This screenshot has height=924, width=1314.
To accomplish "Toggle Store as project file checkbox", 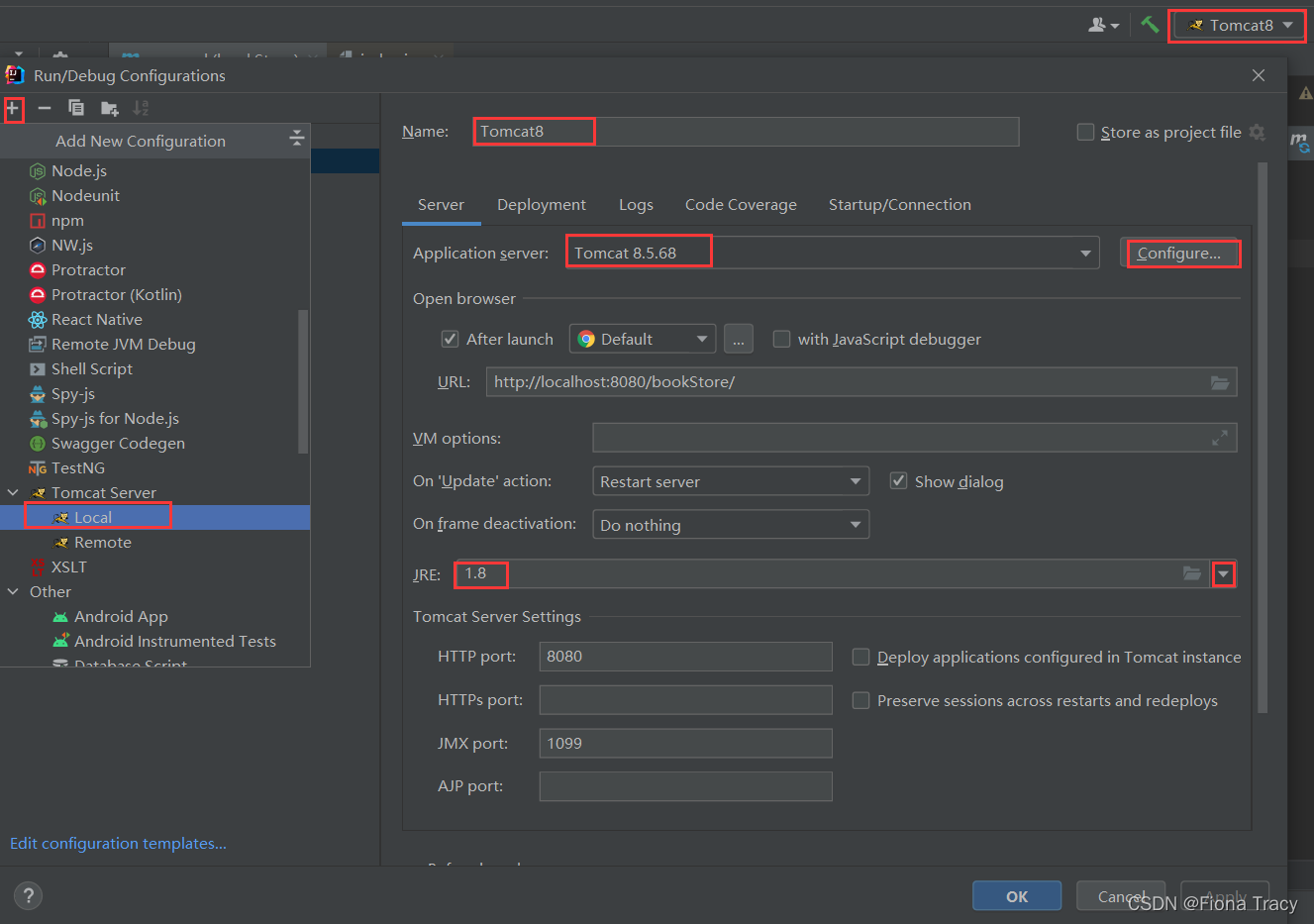I will coord(1085,132).
